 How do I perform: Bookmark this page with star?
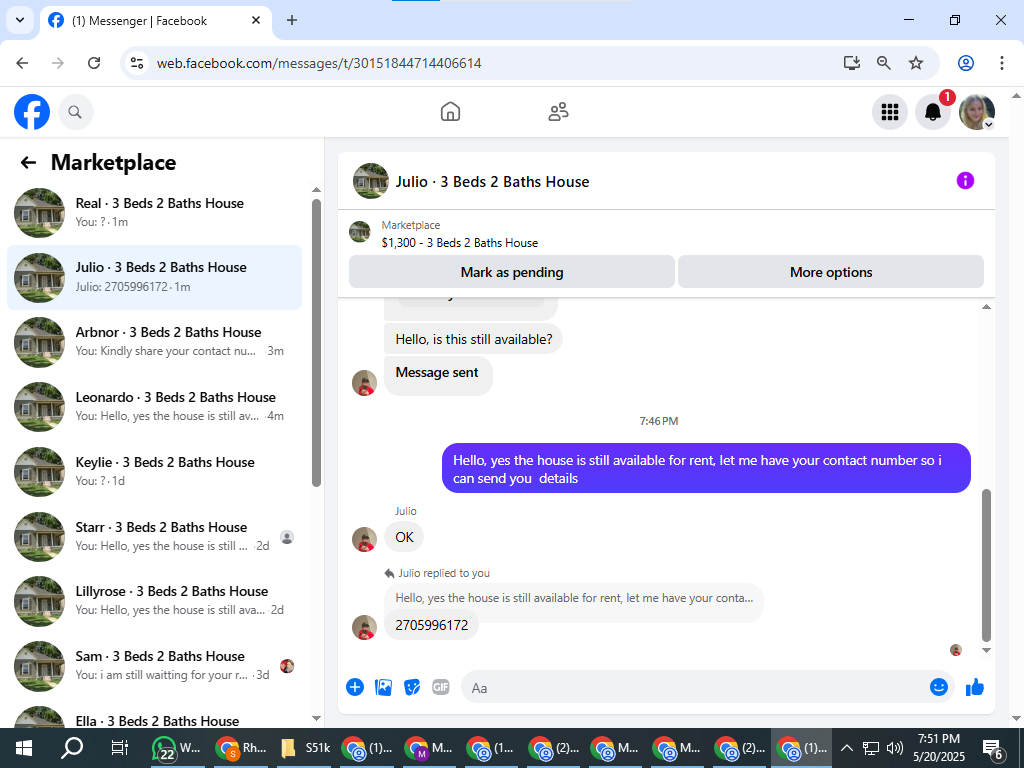click(x=916, y=63)
